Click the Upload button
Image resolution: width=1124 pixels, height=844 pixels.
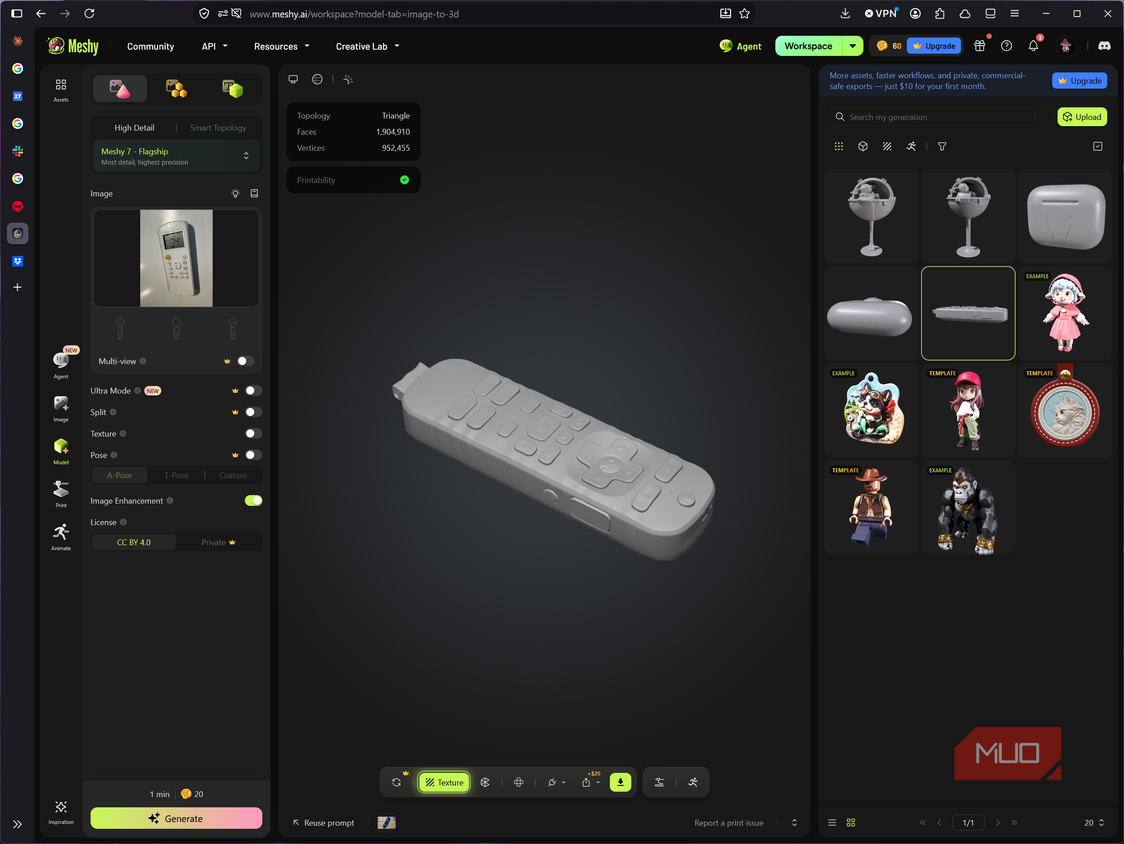(1082, 117)
